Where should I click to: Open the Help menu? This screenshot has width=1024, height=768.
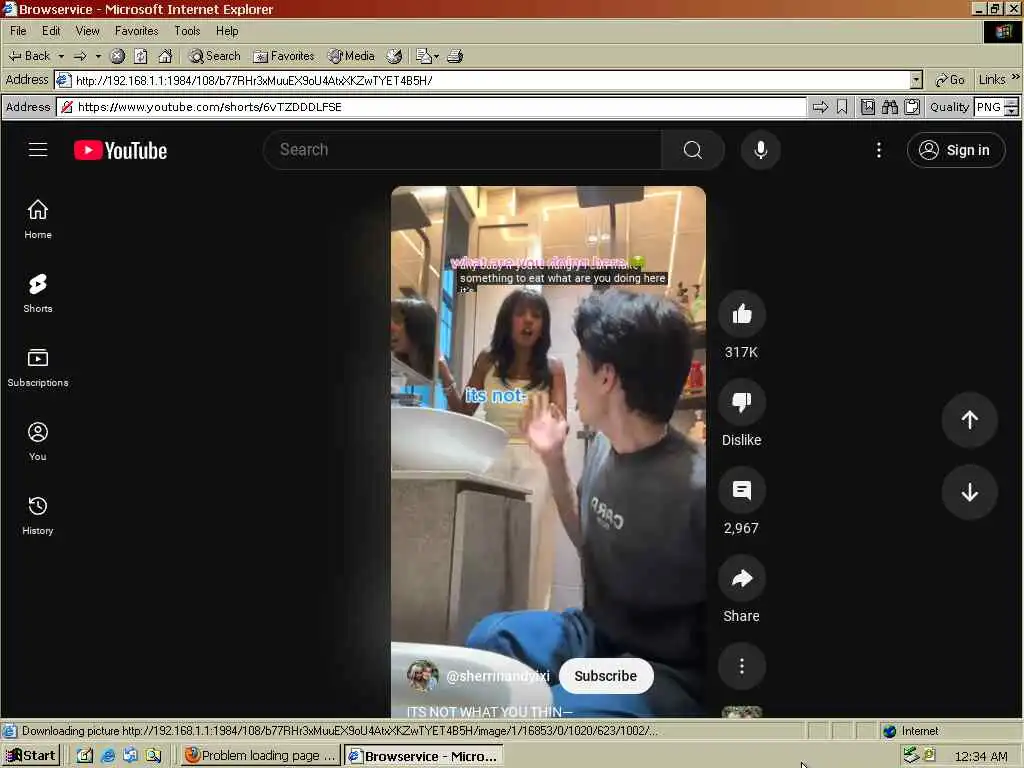227,31
